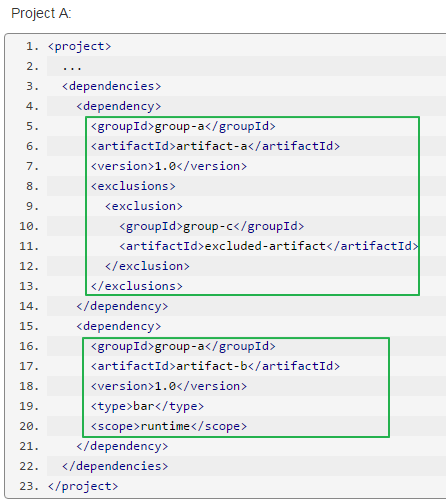Select the <dependency> tag on line 15
The width and height of the screenshot is (446, 504).
119,326
